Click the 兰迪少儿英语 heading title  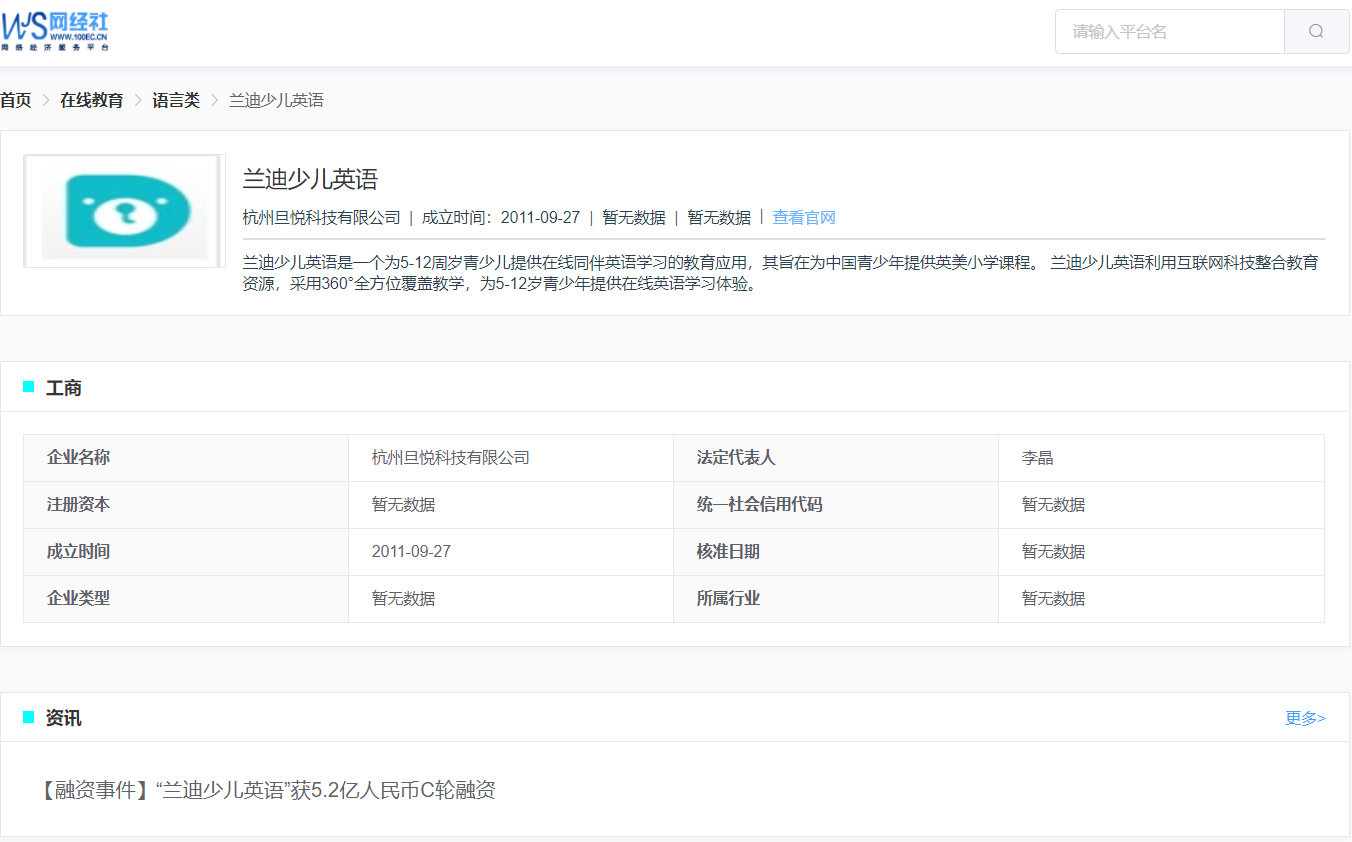pyautogui.click(x=310, y=179)
